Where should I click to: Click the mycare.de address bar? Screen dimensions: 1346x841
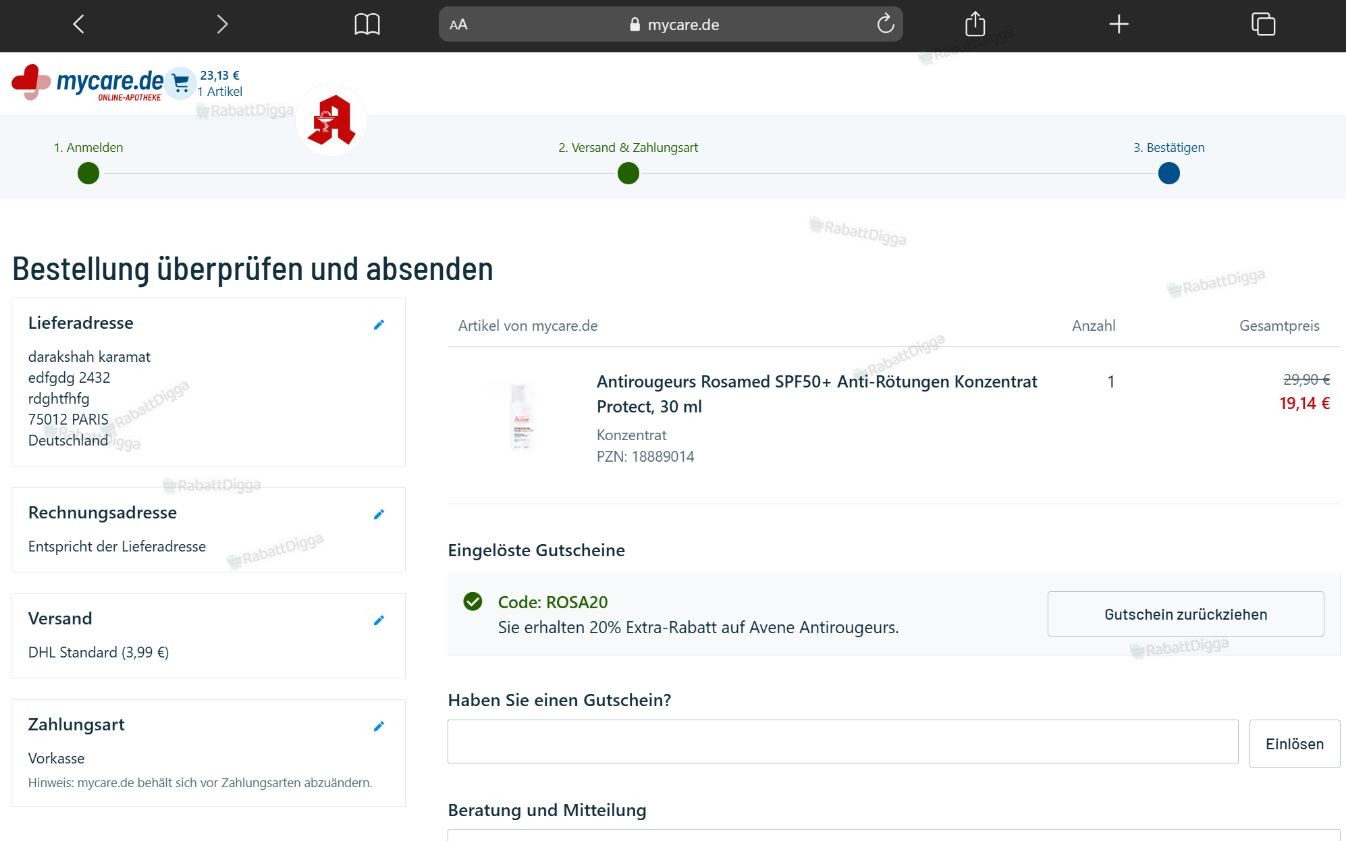tap(671, 24)
